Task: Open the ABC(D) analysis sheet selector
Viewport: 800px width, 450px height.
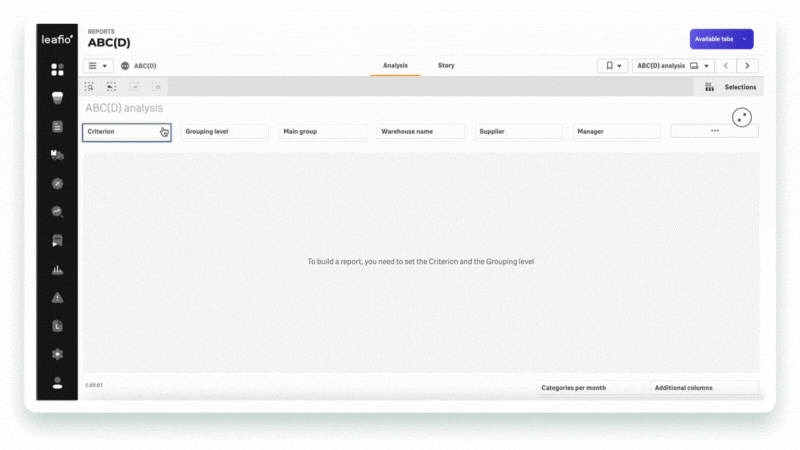Action: point(673,66)
